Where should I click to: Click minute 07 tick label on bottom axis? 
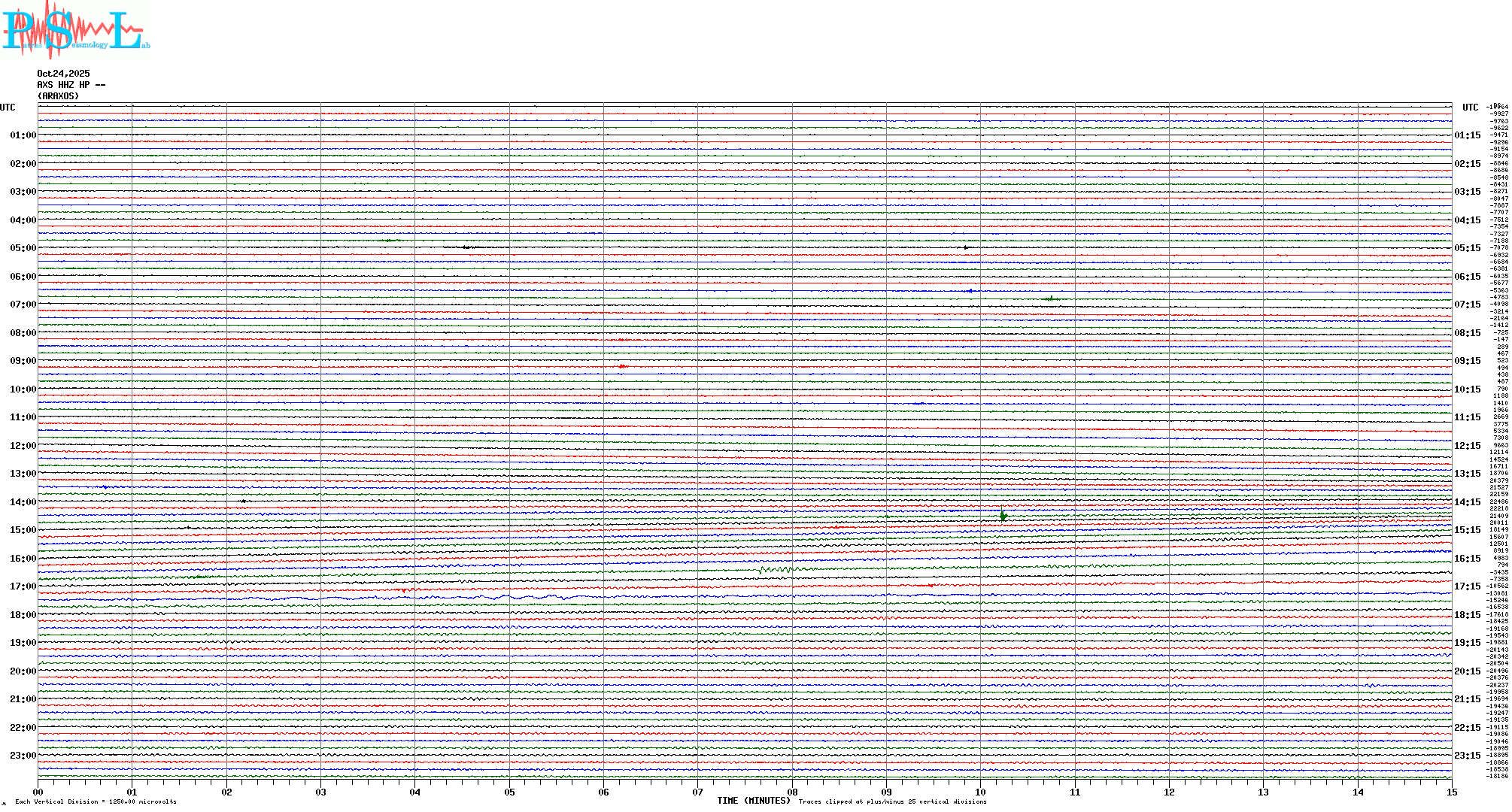point(698,792)
